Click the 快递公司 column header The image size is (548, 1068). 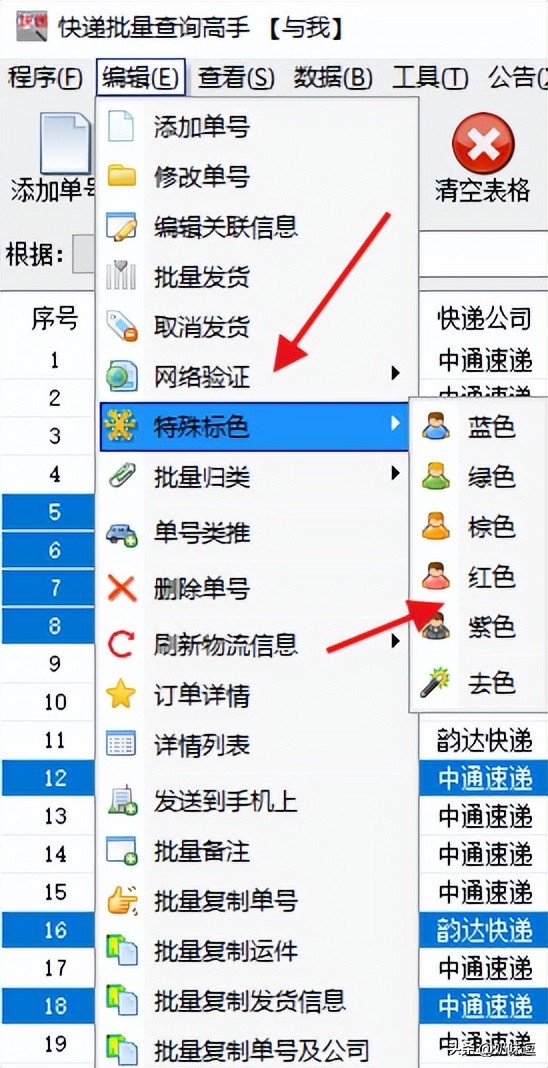tap(484, 317)
